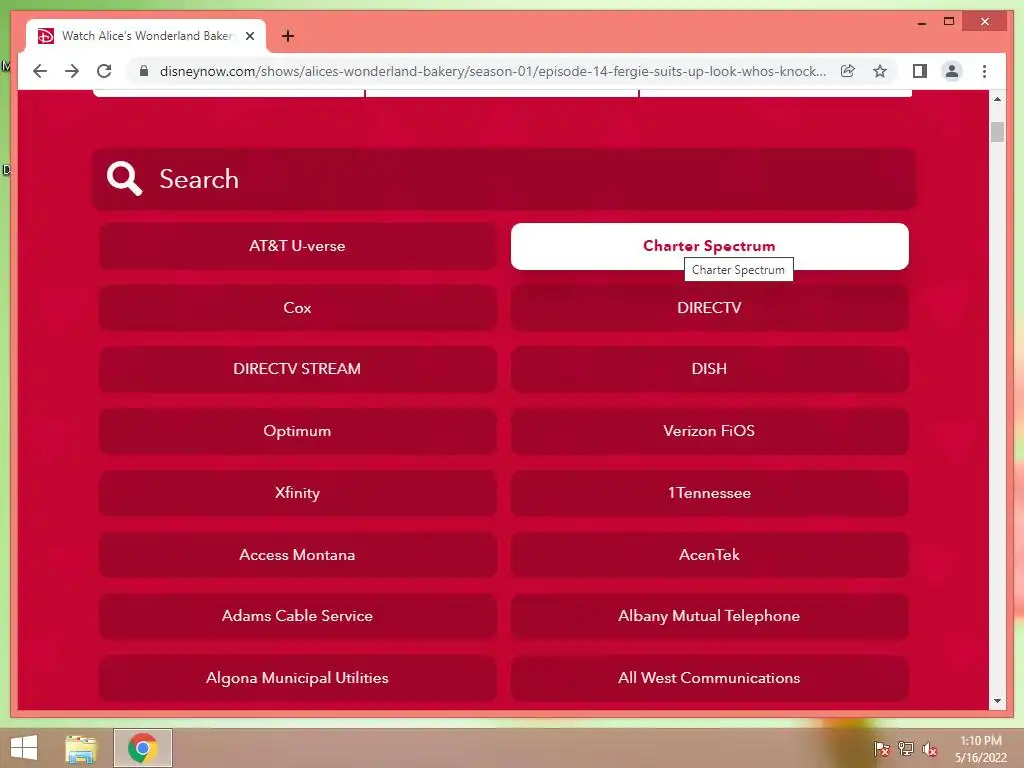Select the Cox provider button
The width and height of the screenshot is (1024, 768).
coord(297,308)
